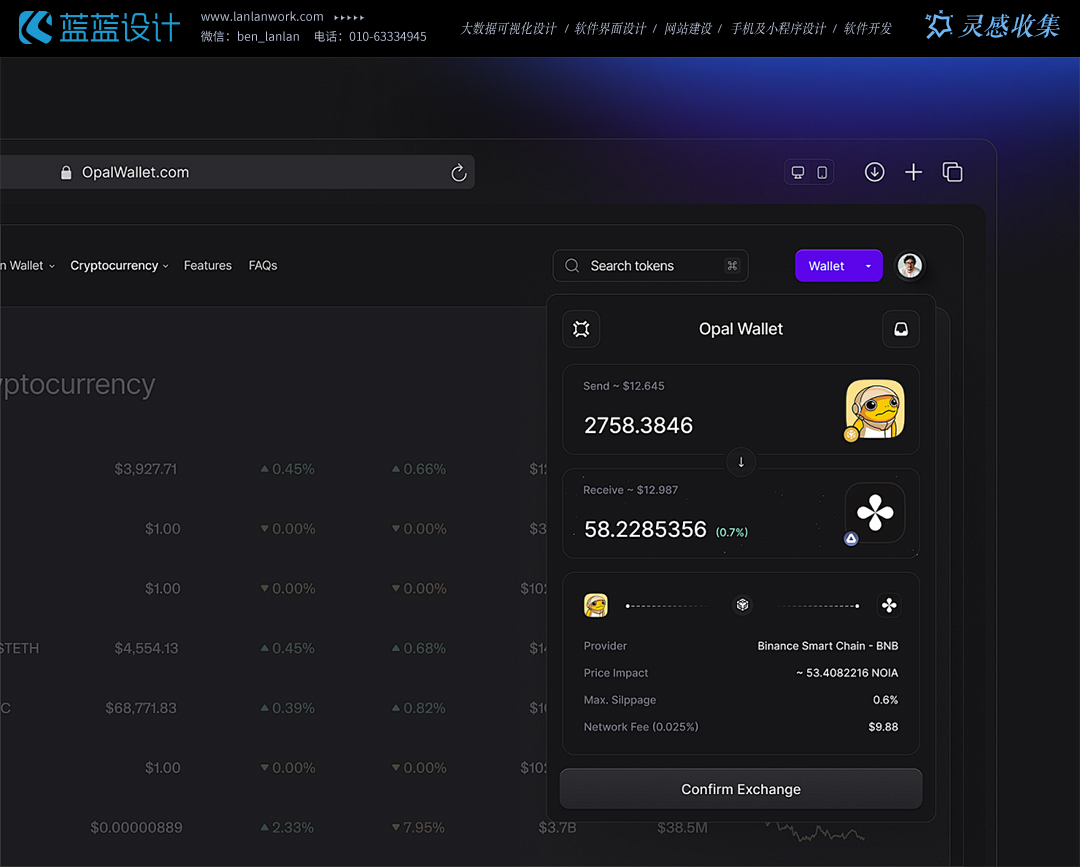The image size is (1080, 867).
Task: Click the purple Wallet button
Action: point(826,266)
